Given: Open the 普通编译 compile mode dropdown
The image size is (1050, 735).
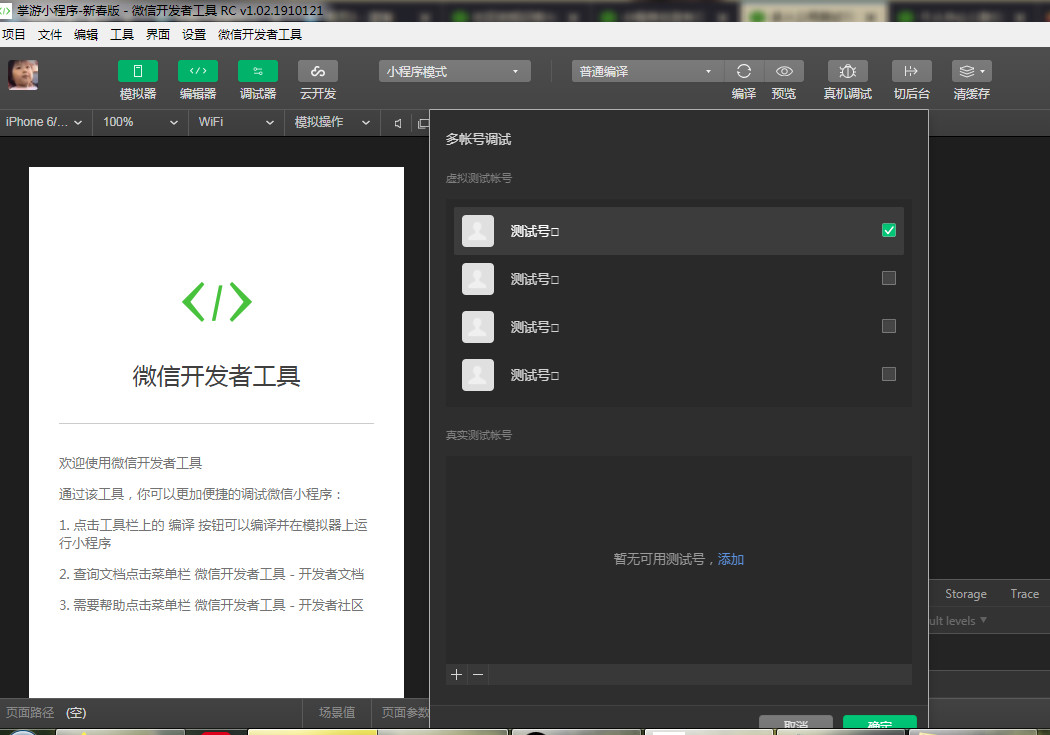Looking at the screenshot, I should coord(648,71).
